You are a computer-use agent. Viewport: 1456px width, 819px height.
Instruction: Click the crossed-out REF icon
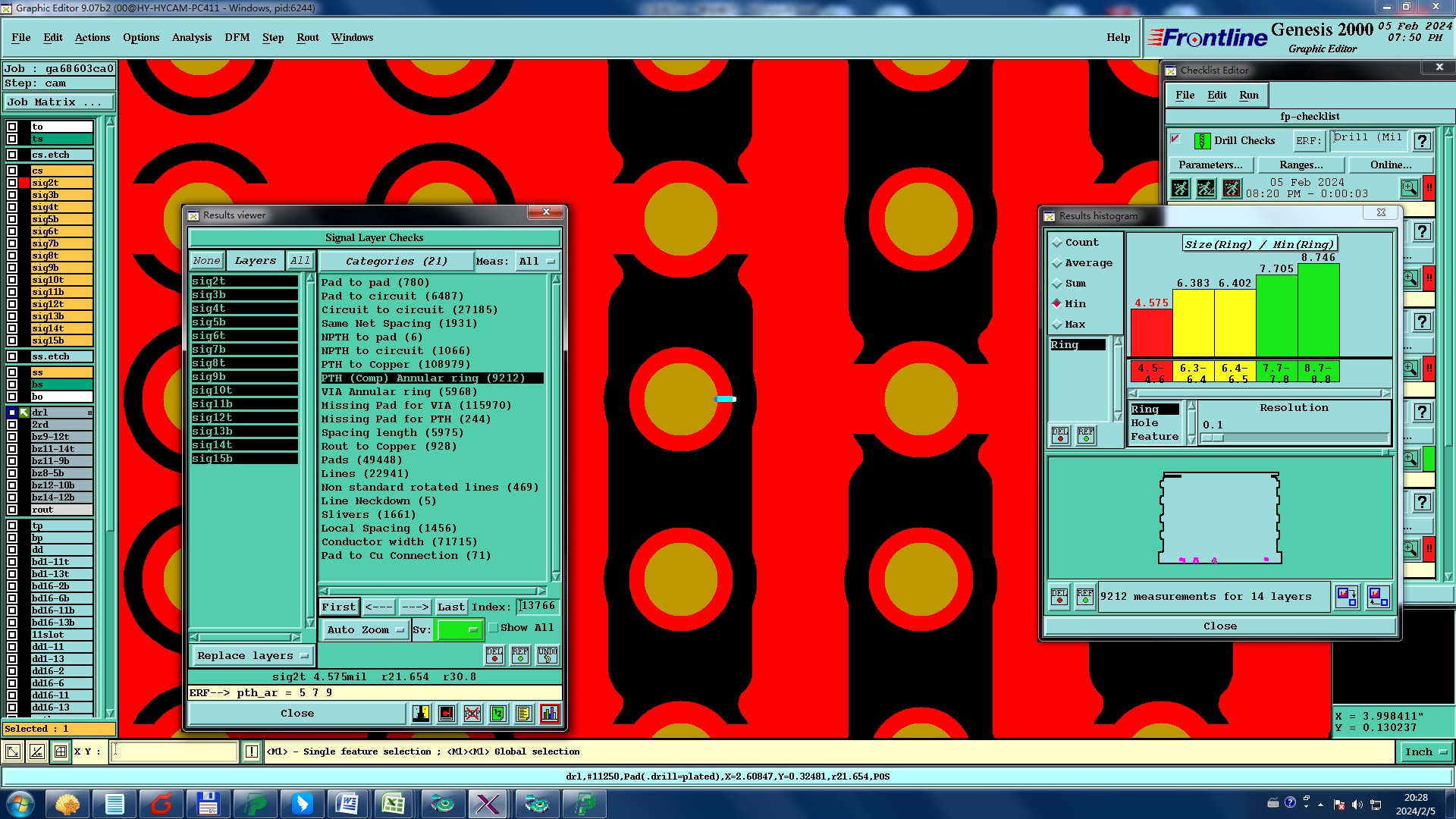(x=472, y=714)
